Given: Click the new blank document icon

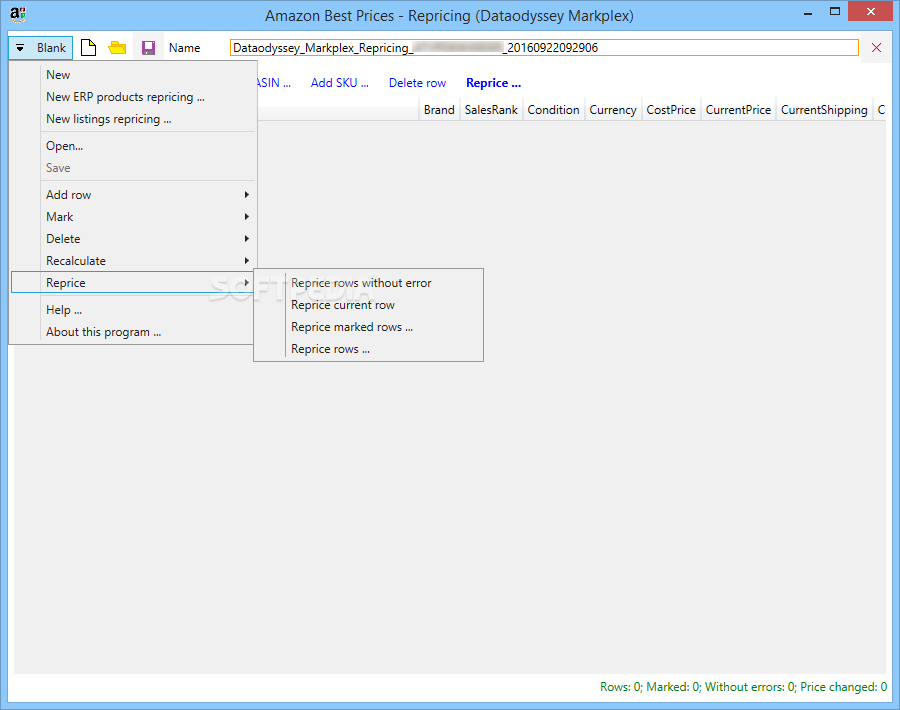Looking at the screenshot, I should pos(88,48).
